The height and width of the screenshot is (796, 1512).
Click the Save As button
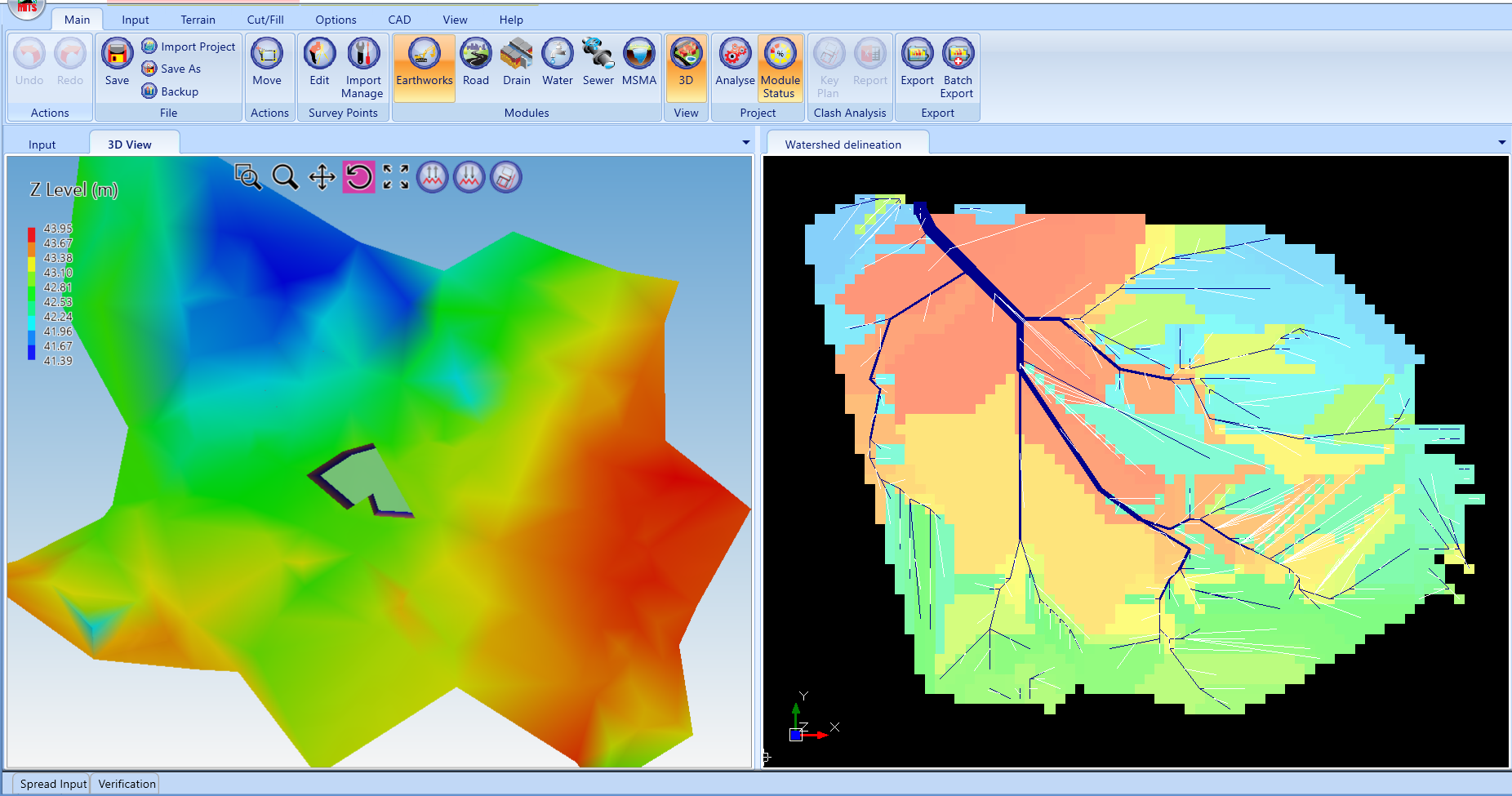point(171,69)
